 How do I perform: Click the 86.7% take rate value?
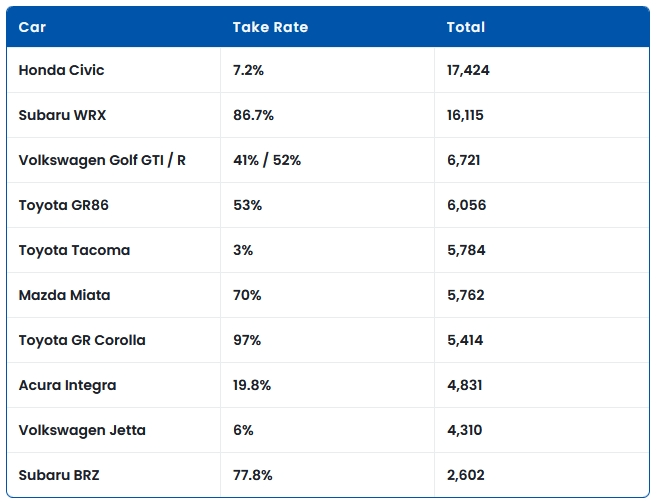coord(253,115)
